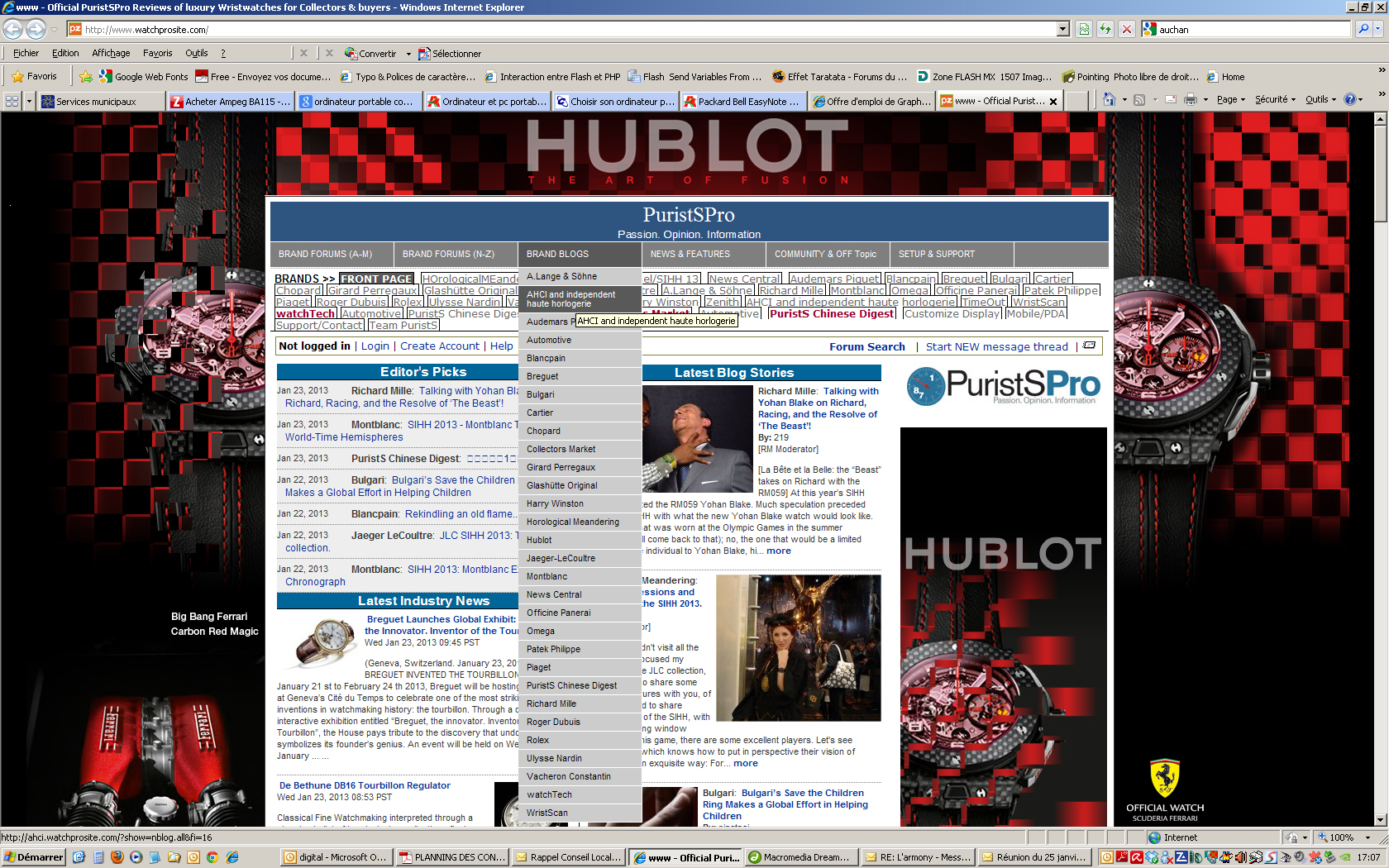Open the Sécurité menu dropdown

1275,100
